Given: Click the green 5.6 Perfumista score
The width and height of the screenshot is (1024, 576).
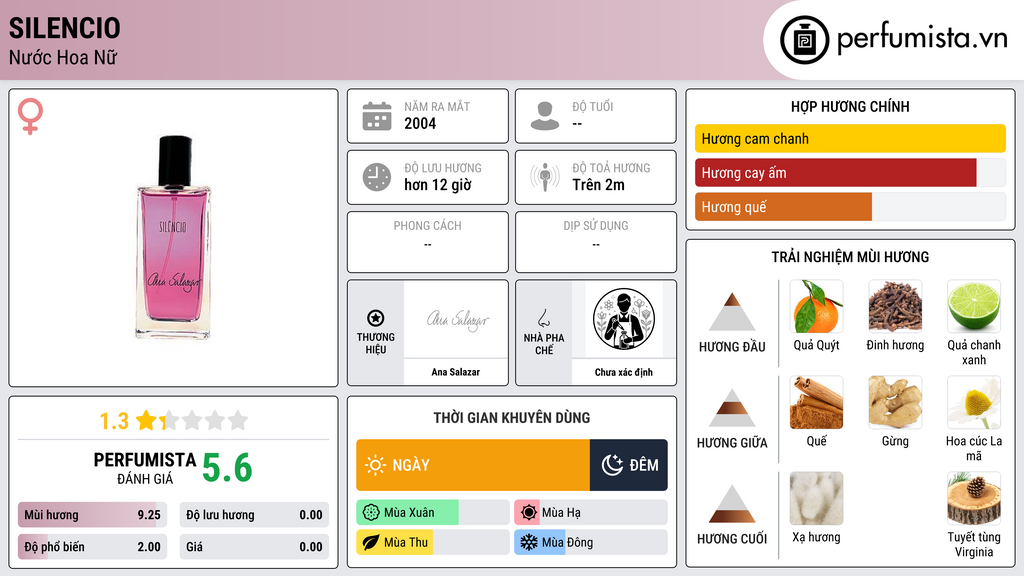Looking at the screenshot, I should point(227,468).
